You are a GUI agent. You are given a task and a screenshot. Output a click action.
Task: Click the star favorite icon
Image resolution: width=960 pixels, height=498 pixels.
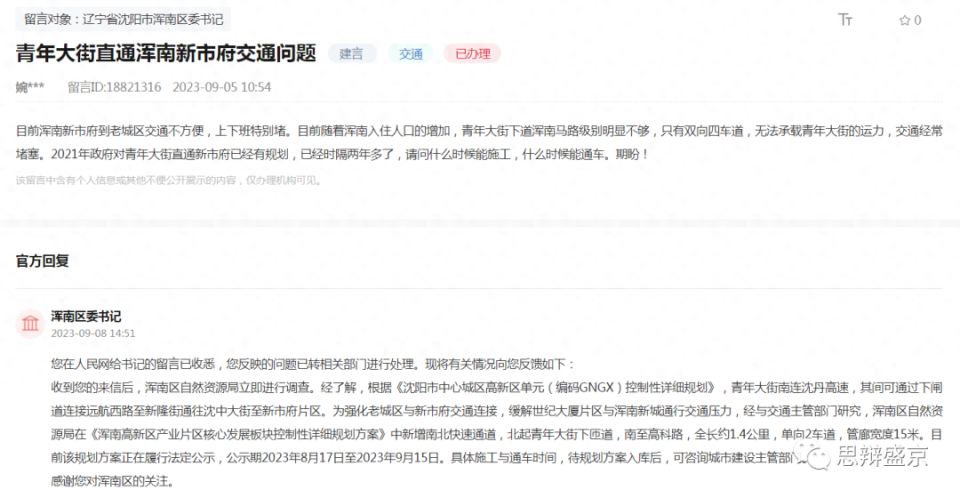coord(904,20)
